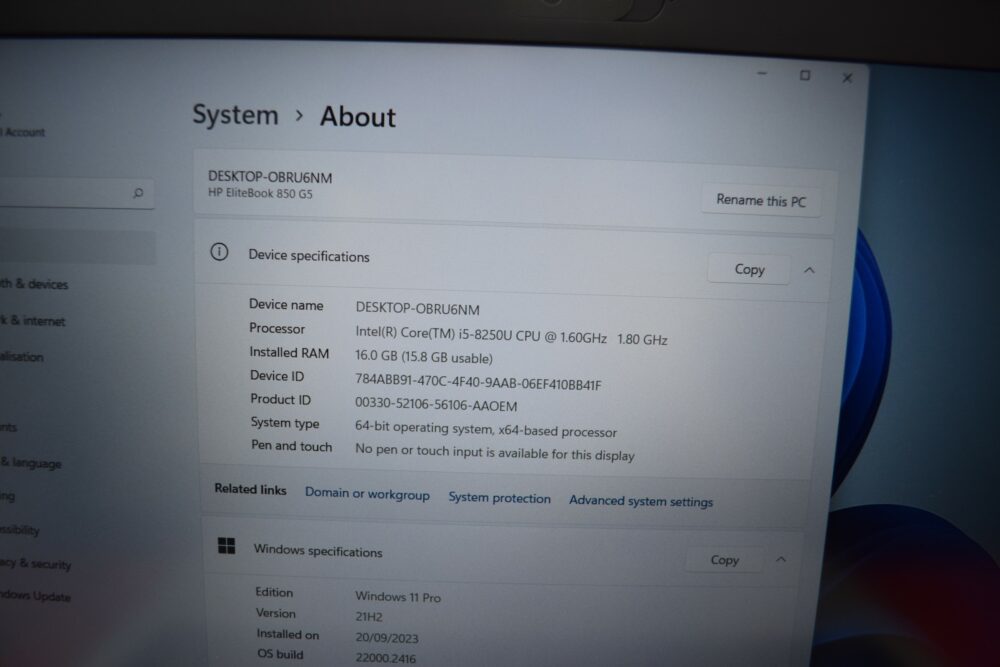
Task: Select the Intel Core i5-8250U processor value
Action: pyautogui.click(x=511, y=335)
